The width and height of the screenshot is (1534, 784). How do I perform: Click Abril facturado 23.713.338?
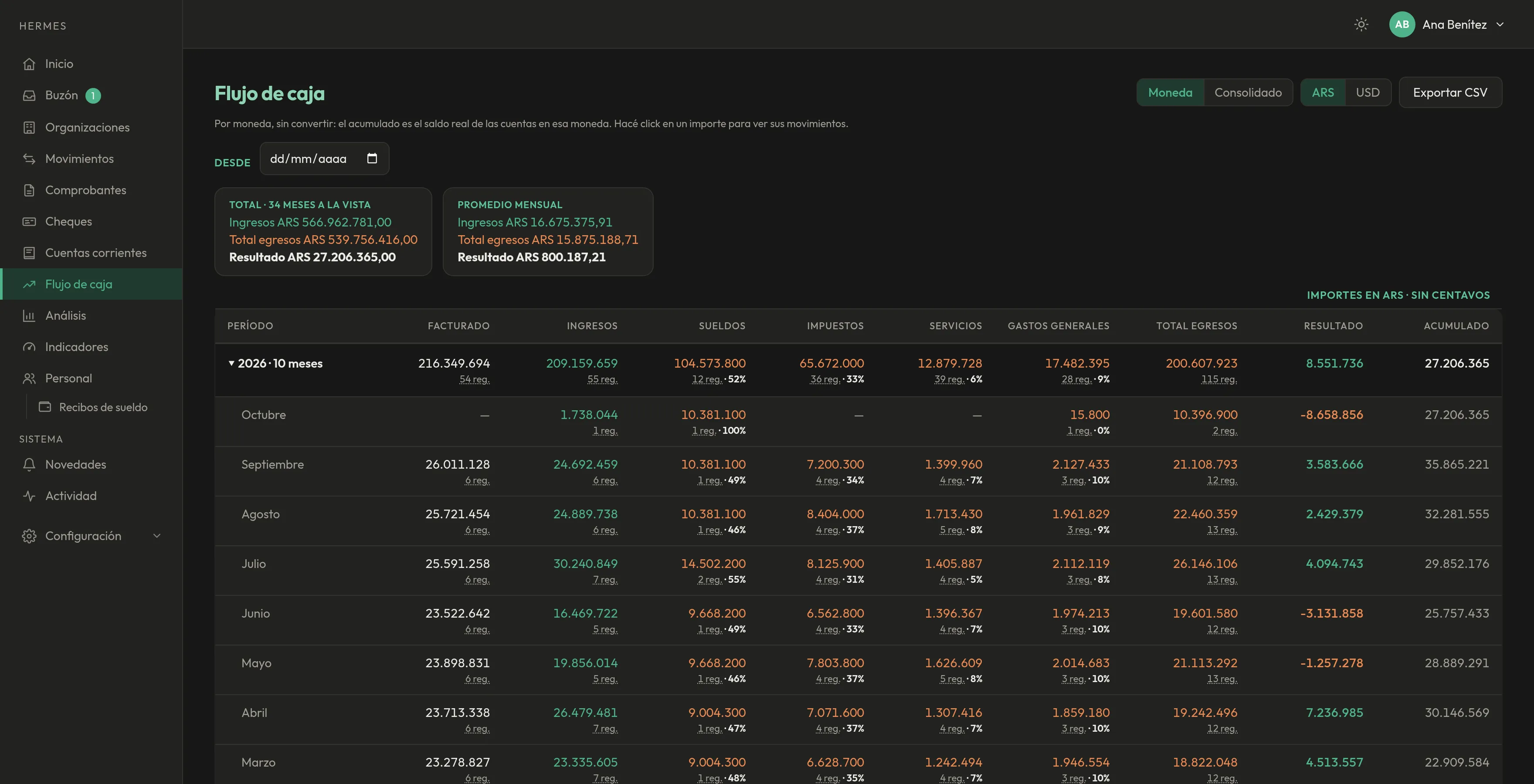click(457, 713)
